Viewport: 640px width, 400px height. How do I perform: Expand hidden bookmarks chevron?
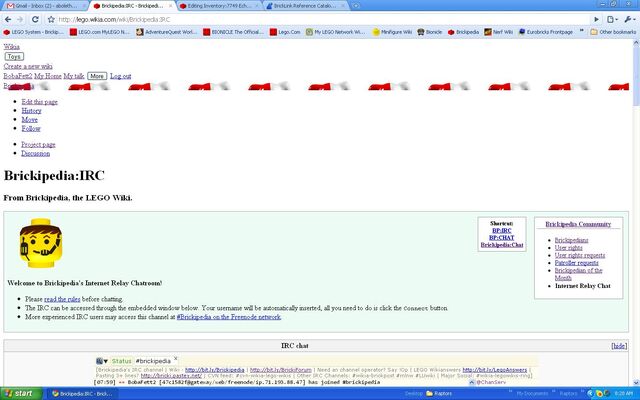582,31
